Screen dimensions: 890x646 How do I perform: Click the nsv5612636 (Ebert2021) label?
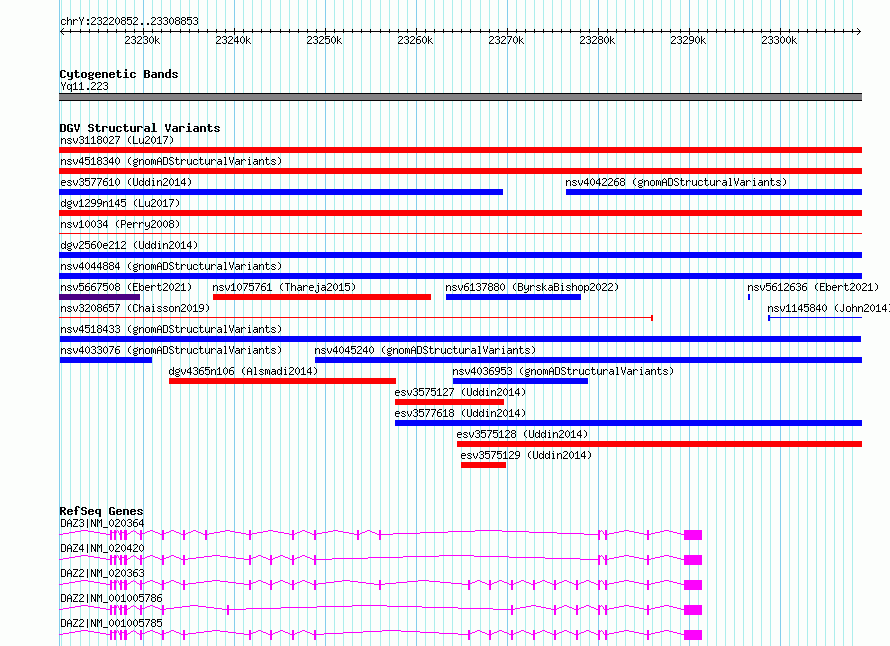coord(813,287)
